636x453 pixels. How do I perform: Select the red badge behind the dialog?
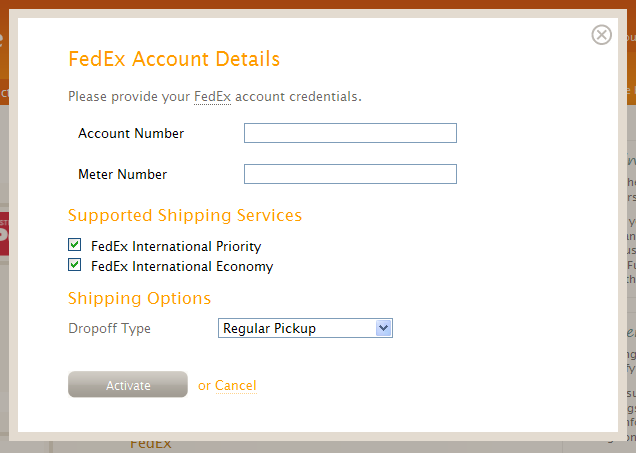(4, 234)
